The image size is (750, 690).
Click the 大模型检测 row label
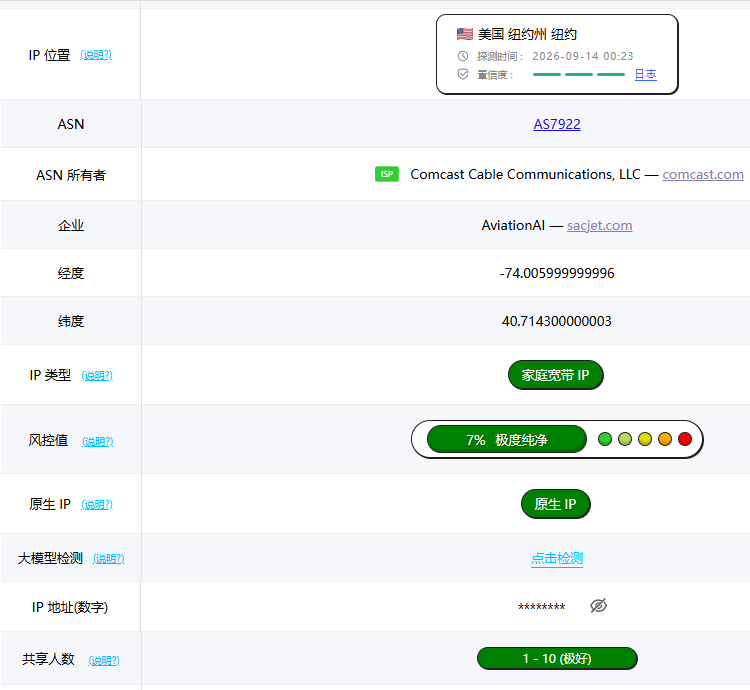(50, 558)
